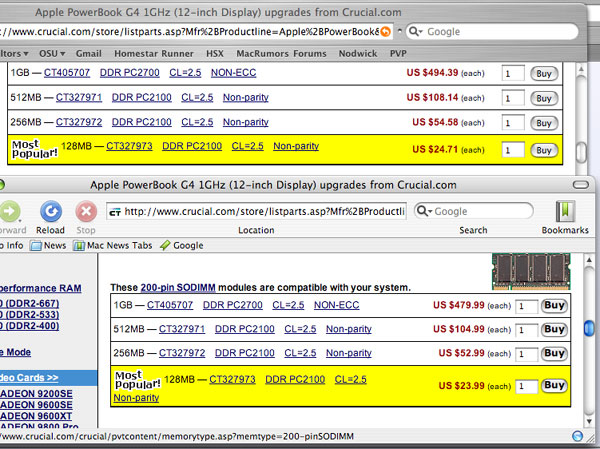Click Gmail bookmark in Safari bar

pyautogui.click(x=88, y=54)
